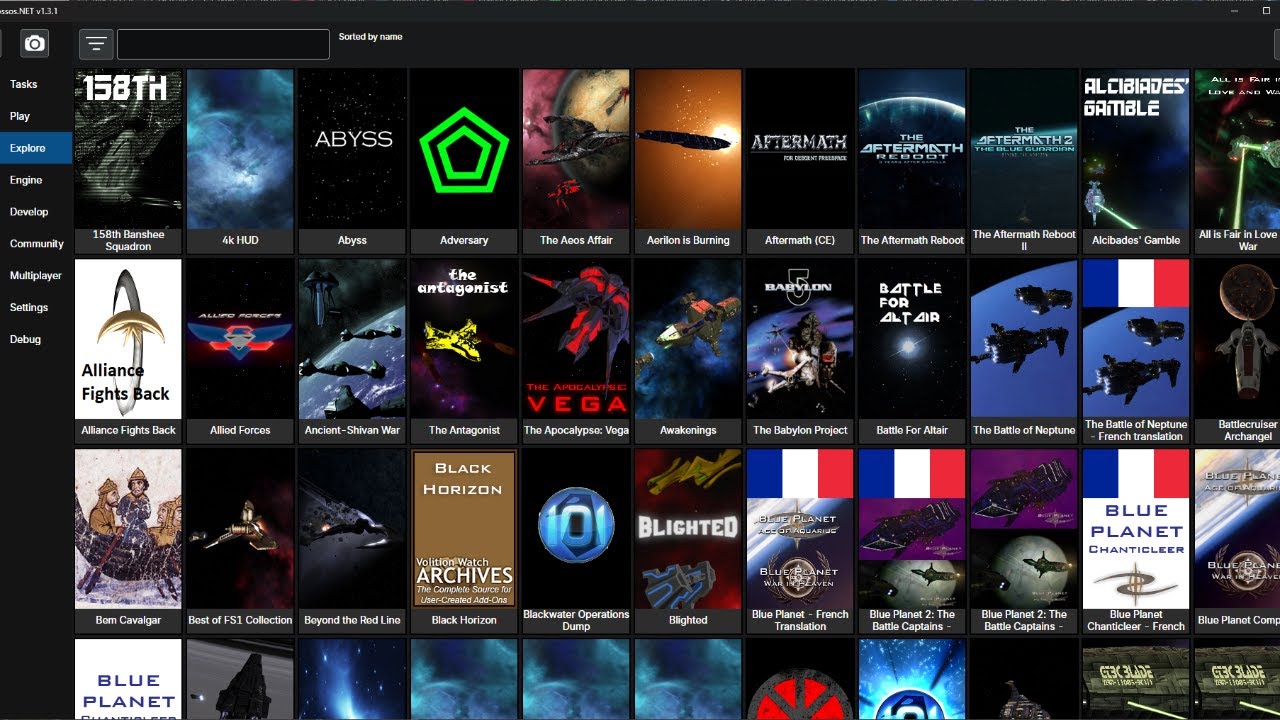Open the Community tab

36,244
